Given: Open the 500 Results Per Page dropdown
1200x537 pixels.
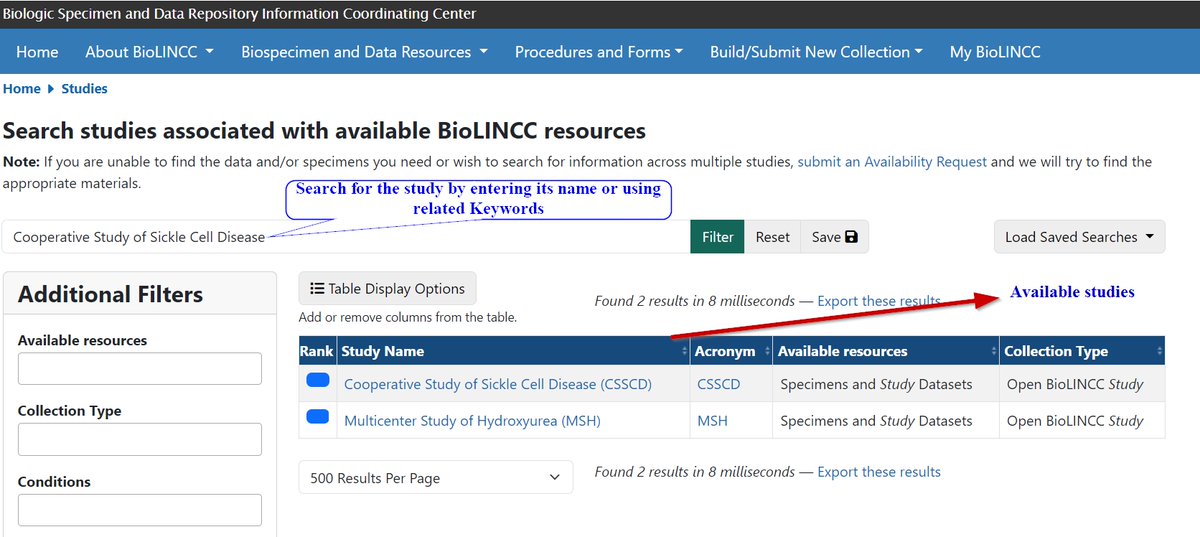Looking at the screenshot, I should (436, 478).
